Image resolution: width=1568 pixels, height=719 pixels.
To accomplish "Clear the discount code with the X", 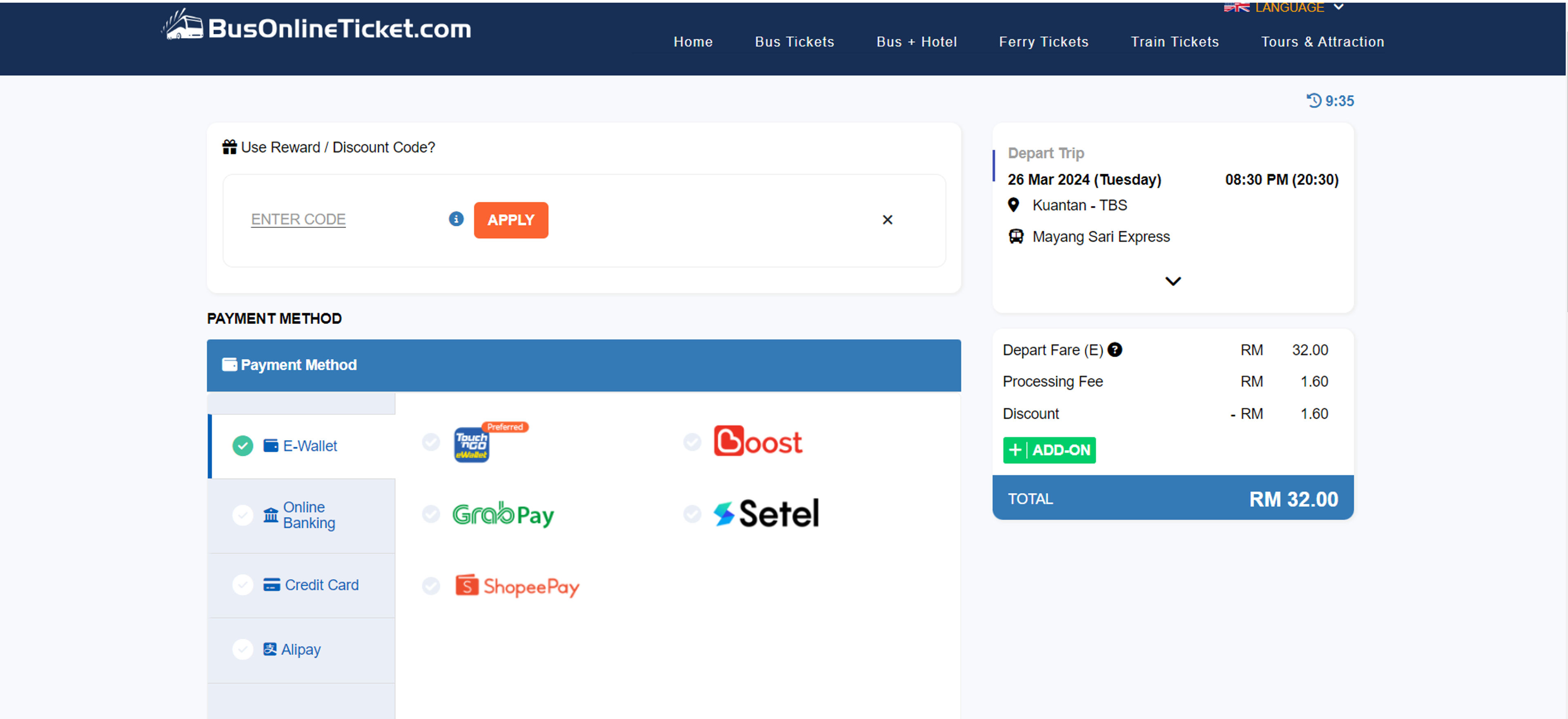I will tap(887, 220).
